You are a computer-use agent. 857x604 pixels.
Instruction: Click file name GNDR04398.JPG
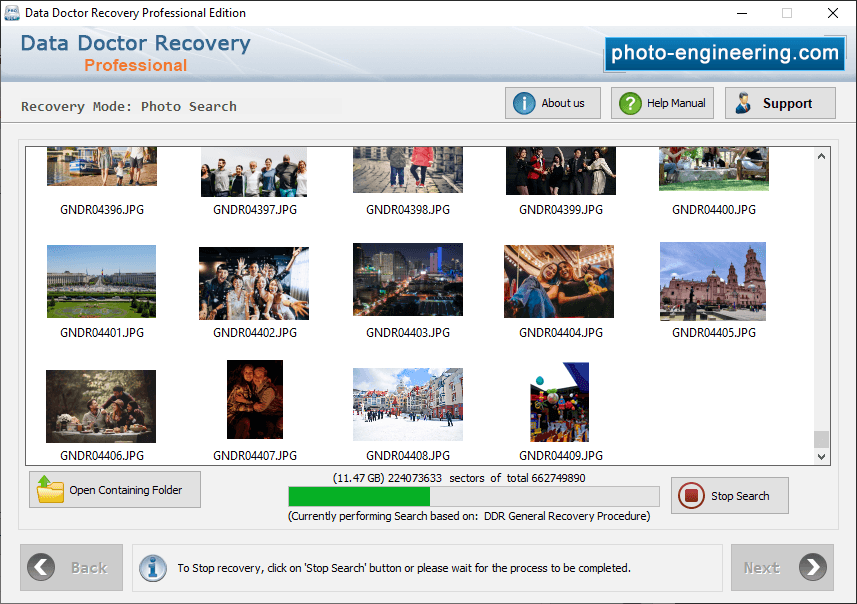tap(408, 210)
